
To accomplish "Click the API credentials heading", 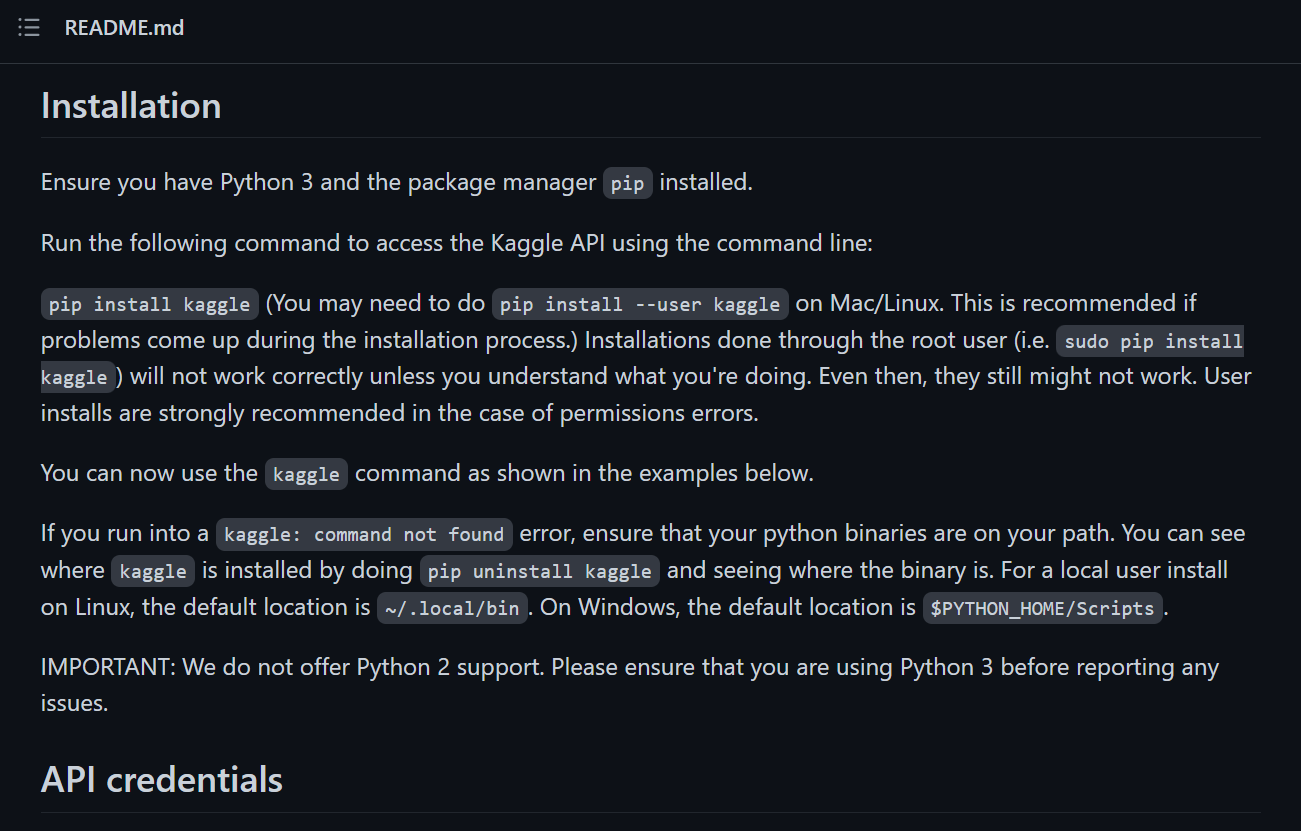I will pos(162,780).
